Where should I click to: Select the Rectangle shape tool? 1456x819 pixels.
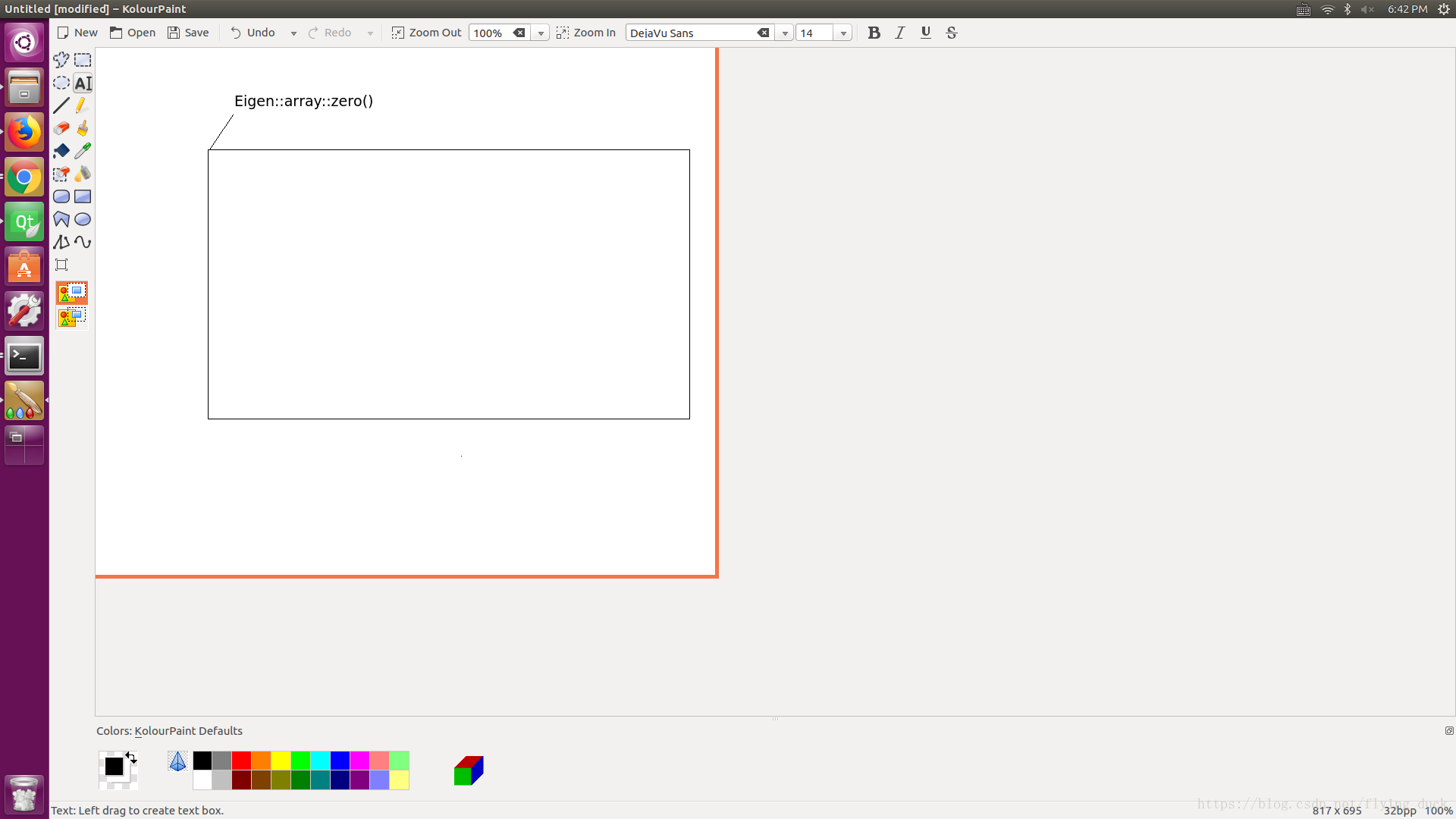[83, 196]
